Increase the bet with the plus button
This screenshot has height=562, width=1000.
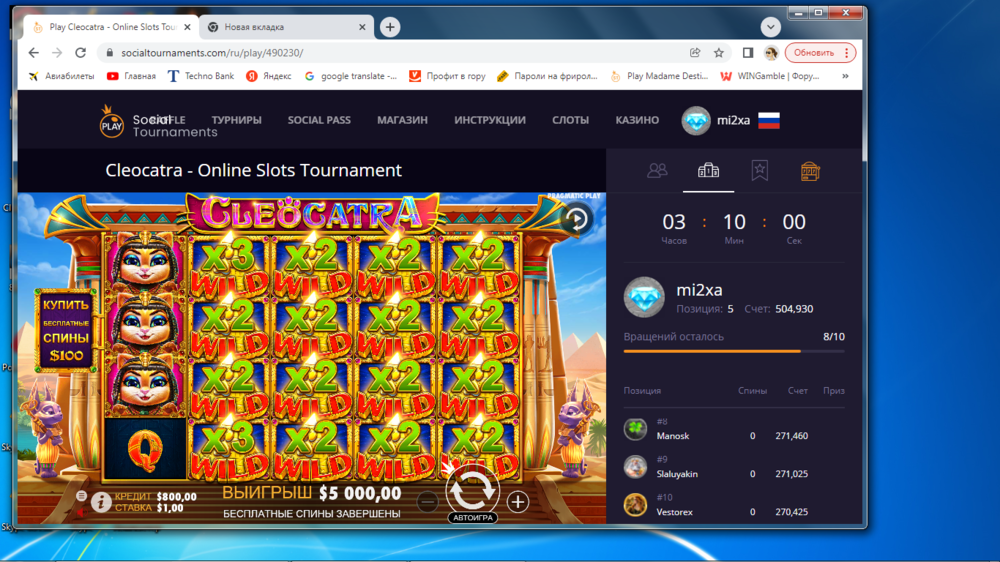[517, 502]
